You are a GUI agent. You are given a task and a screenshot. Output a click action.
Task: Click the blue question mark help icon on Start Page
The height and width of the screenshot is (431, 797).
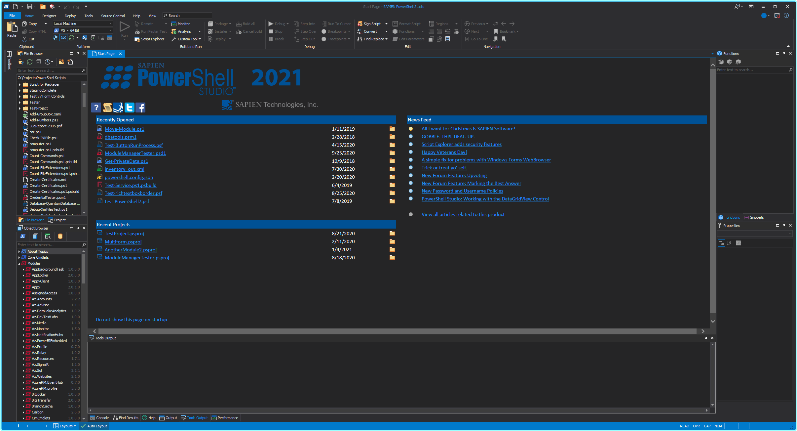pyautogui.click(x=96, y=107)
